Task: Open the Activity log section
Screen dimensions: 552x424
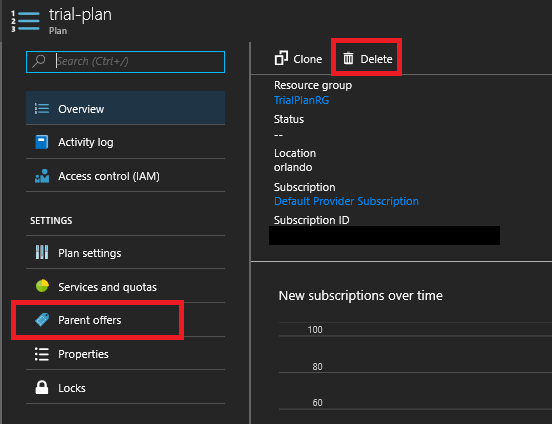Action: [125, 142]
